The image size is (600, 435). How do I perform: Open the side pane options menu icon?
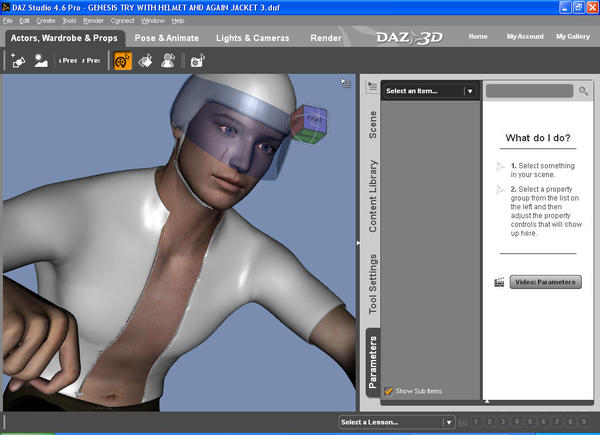point(372,86)
